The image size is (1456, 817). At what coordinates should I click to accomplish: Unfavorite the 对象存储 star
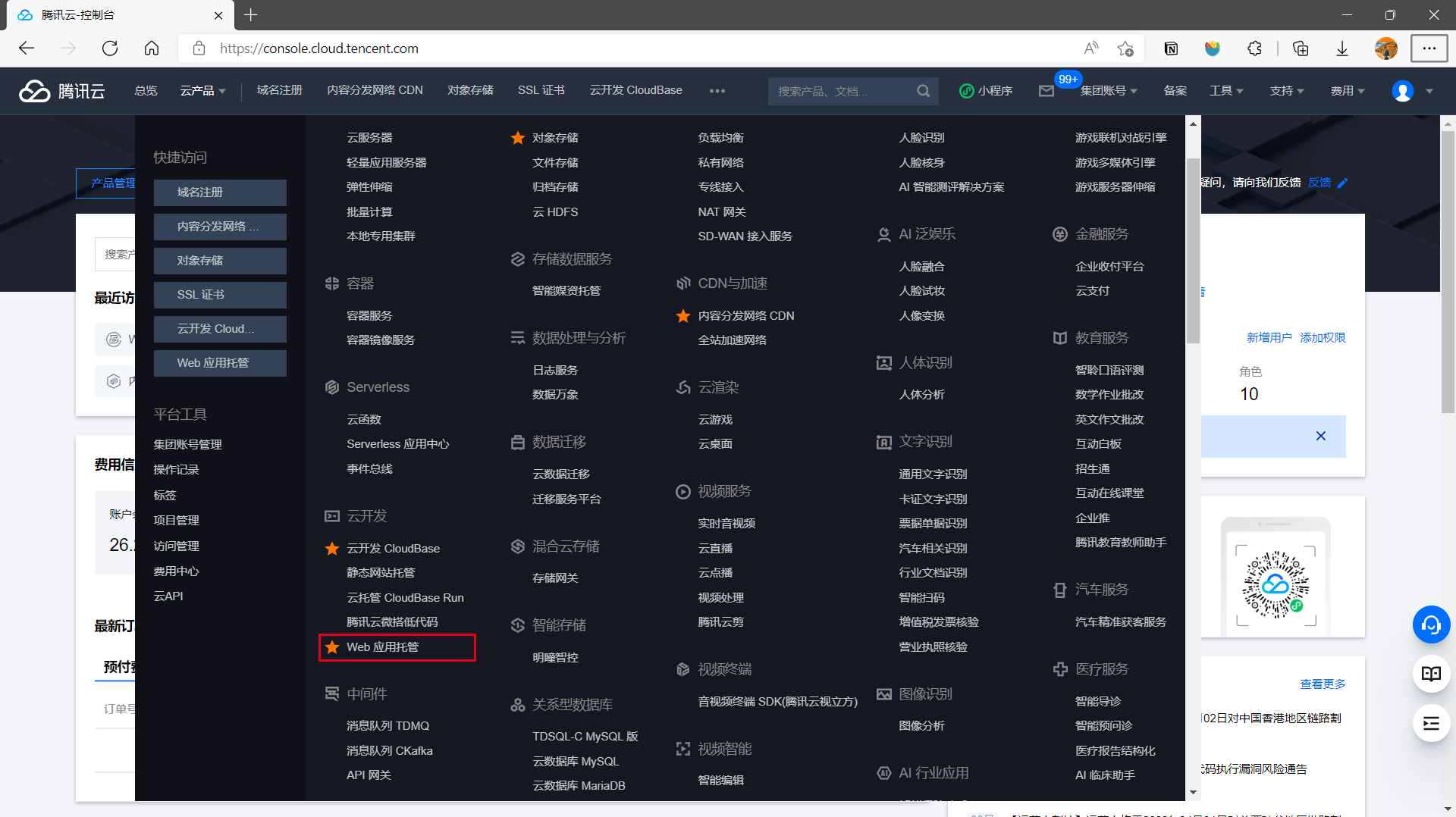coord(518,137)
